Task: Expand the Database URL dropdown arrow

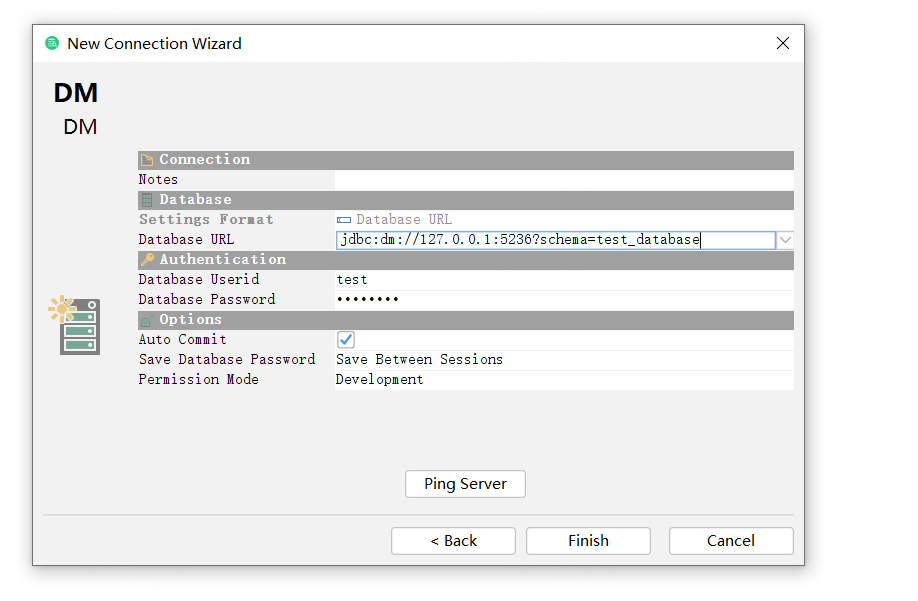Action: [785, 240]
